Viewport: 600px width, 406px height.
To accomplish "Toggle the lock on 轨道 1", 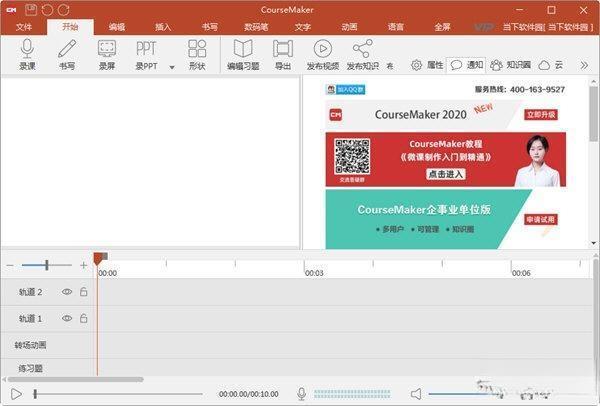I will (x=83, y=318).
